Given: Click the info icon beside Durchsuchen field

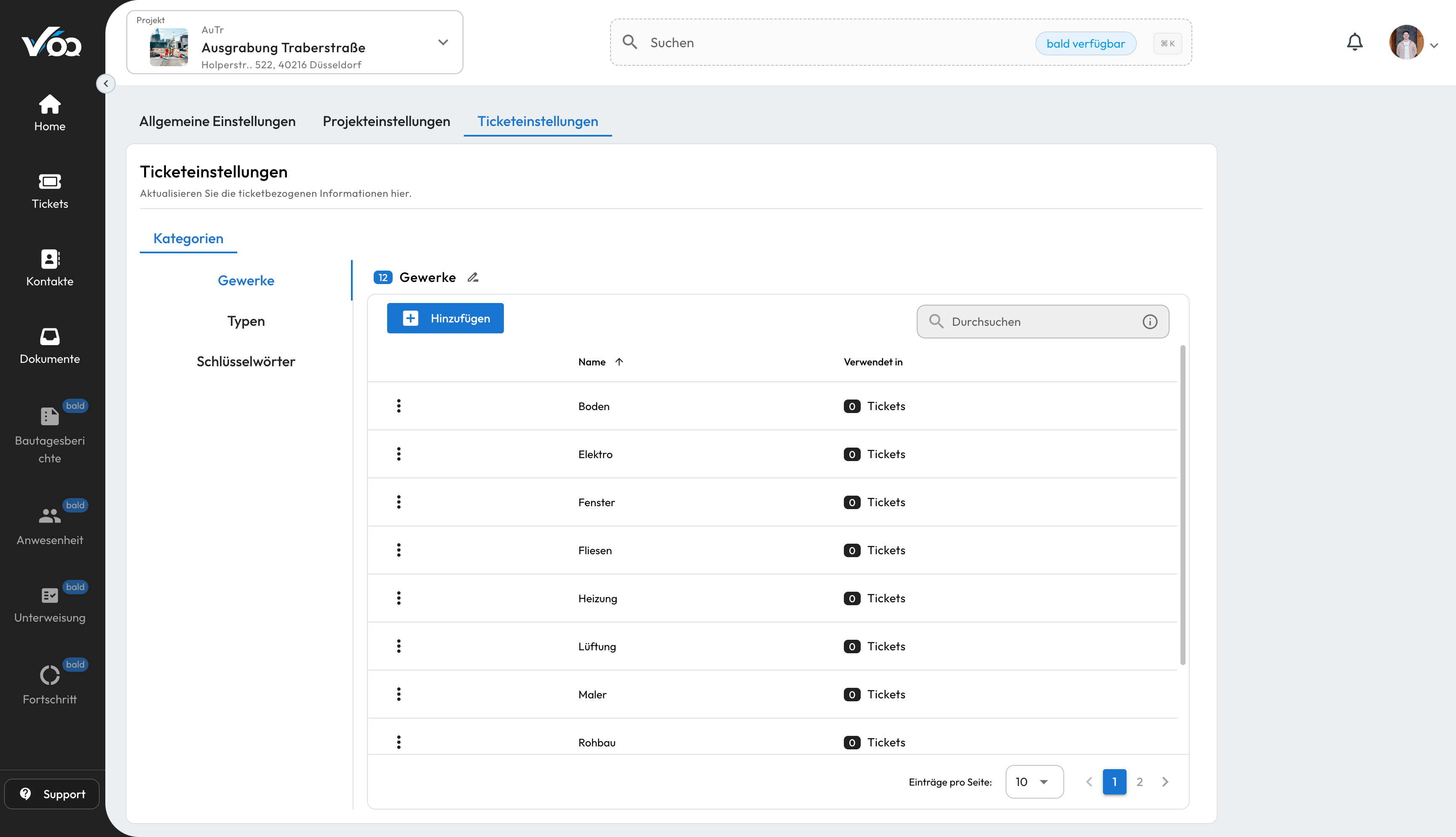Looking at the screenshot, I should (x=1150, y=322).
